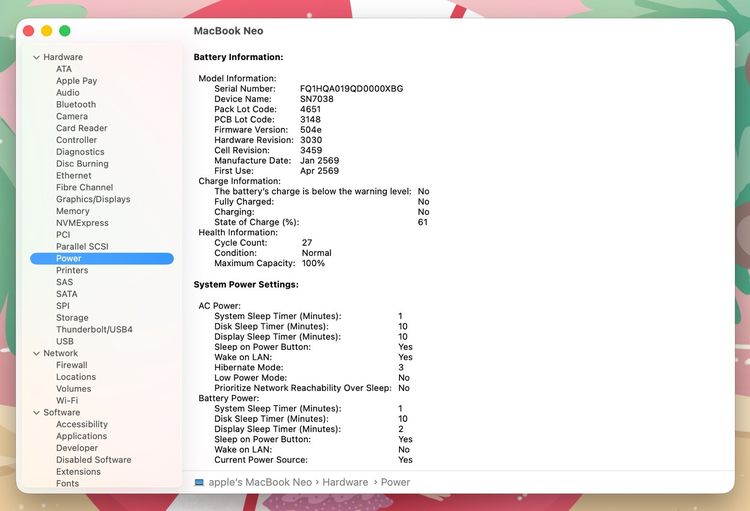The width and height of the screenshot is (750, 511).
Task: Select Disc Burning entry
Action: 82,164
